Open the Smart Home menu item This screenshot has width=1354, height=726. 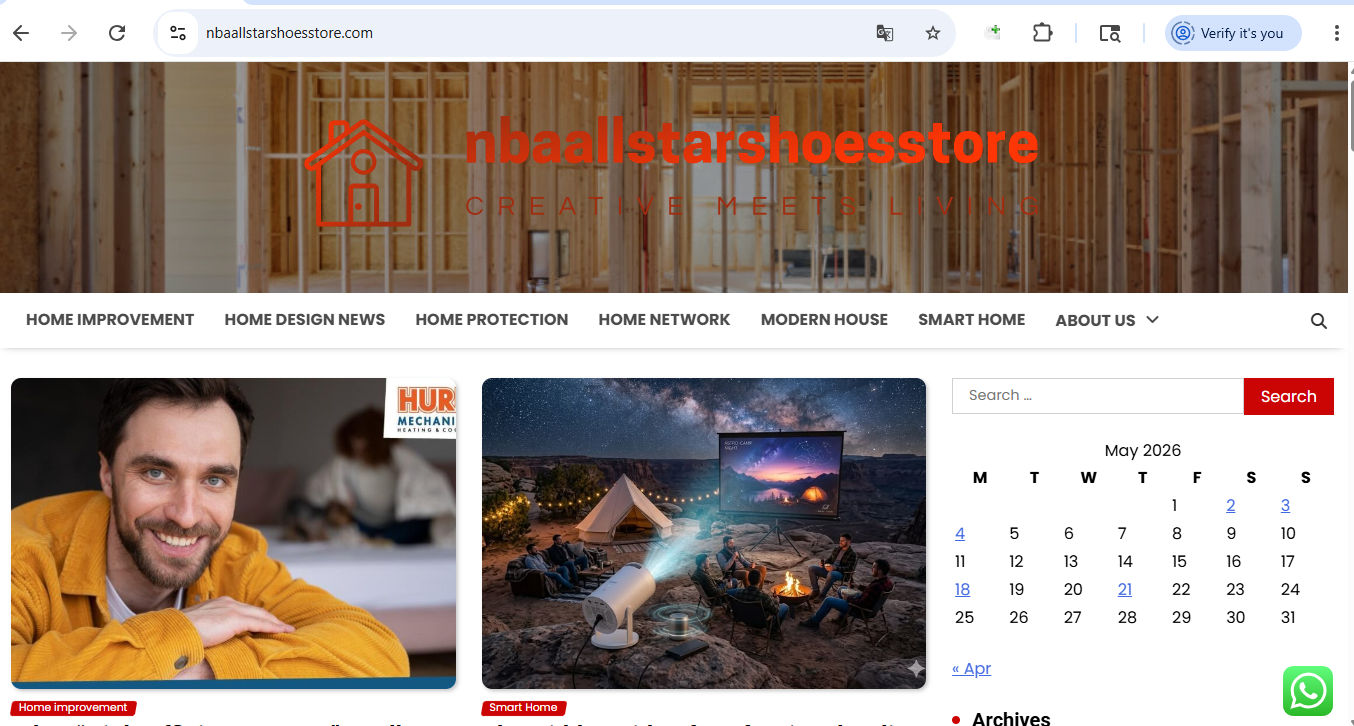[972, 320]
